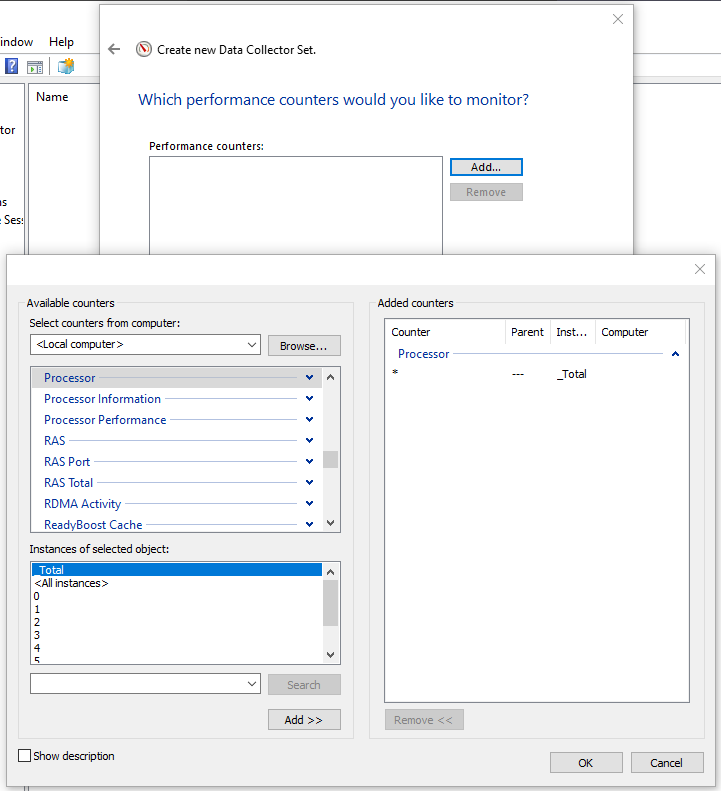Close the Create new Data Collector Set wizard
The height and width of the screenshot is (791, 721).
click(618, 19)
